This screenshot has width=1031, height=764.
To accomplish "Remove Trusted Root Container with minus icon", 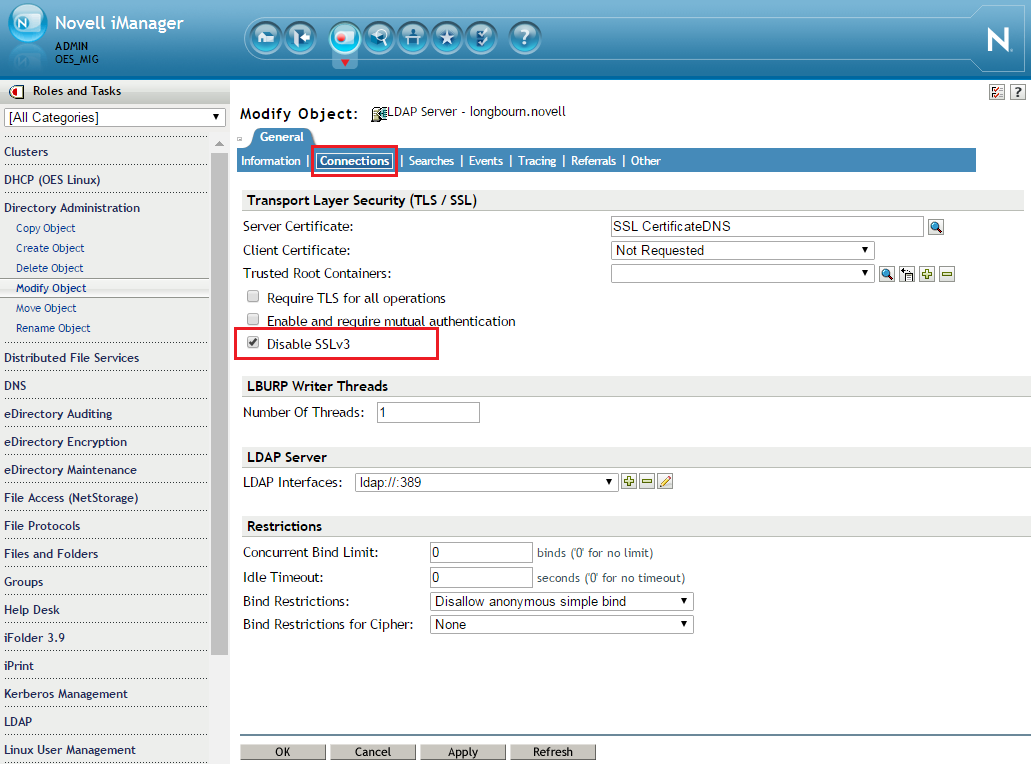I will [x=947, y=274].
